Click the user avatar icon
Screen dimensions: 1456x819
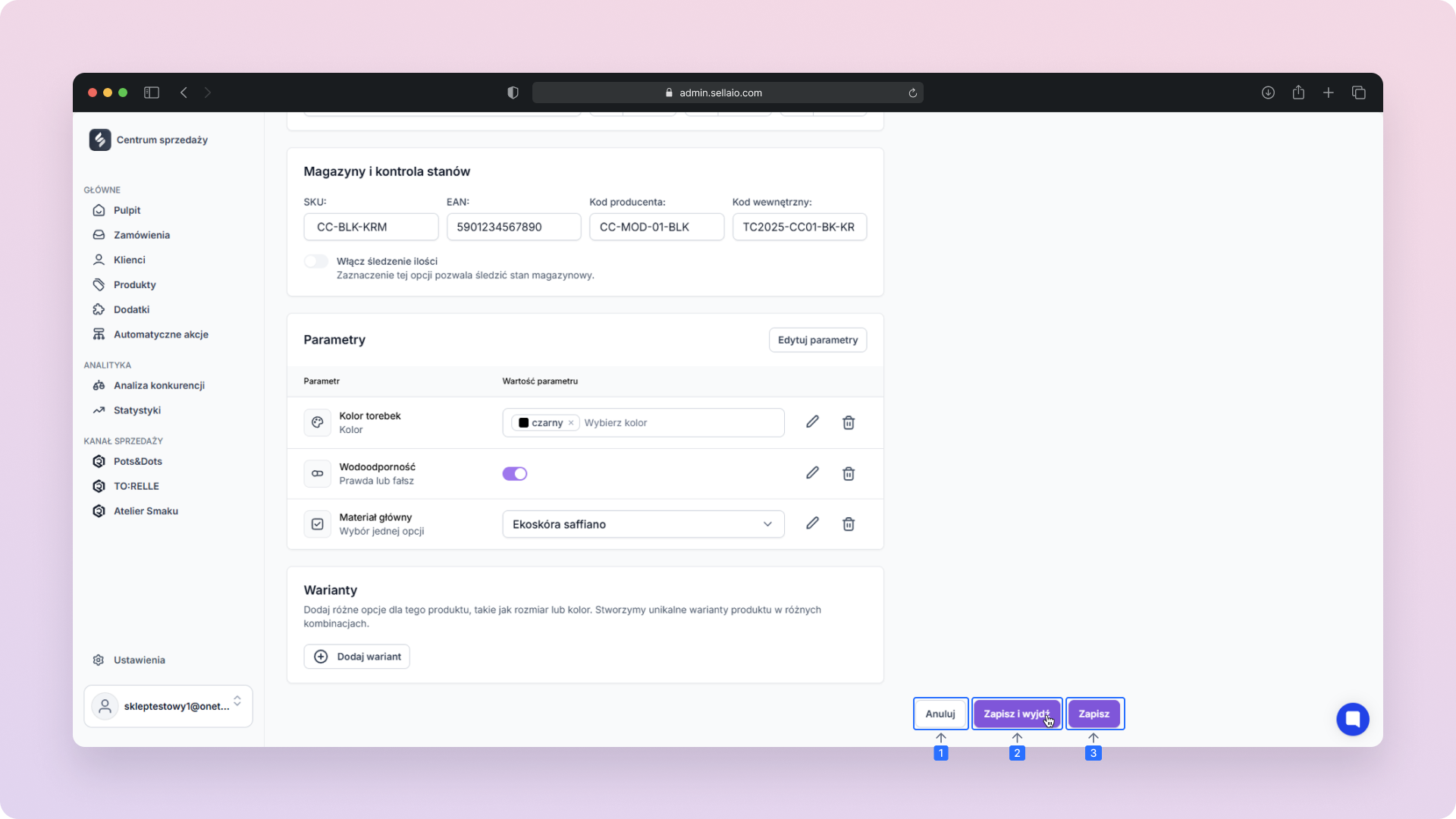pos(105,706)
